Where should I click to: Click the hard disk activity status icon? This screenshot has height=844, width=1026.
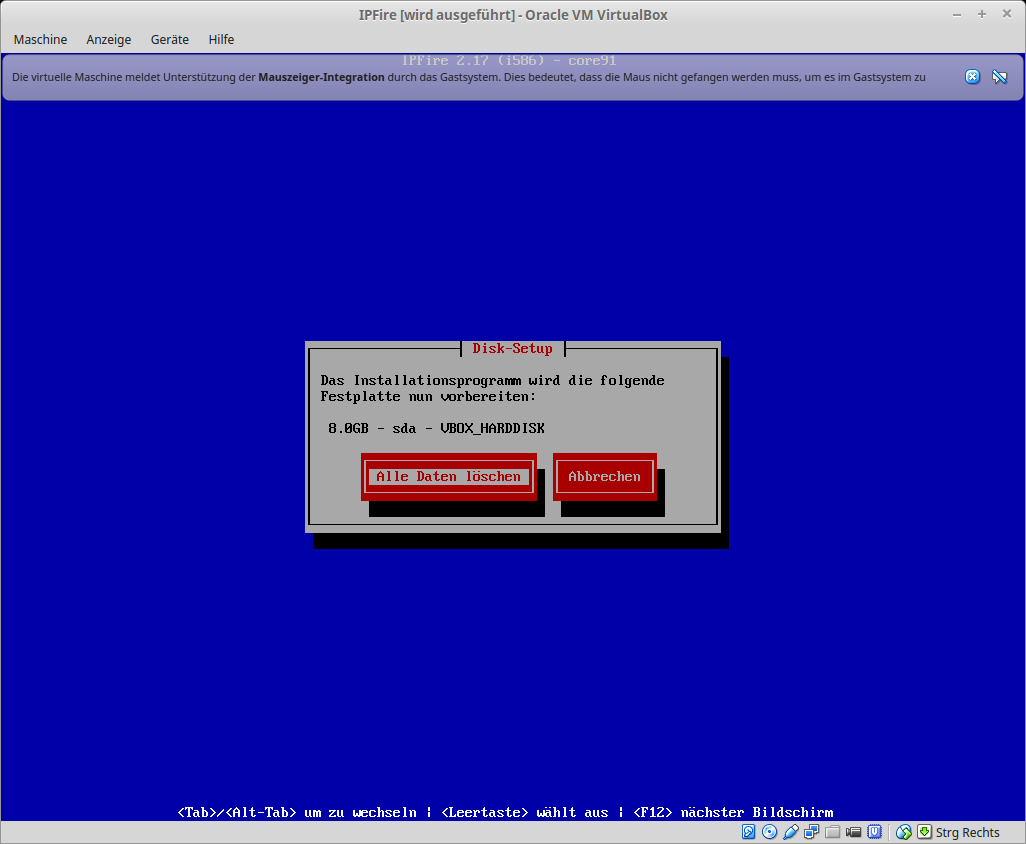pyautogui.click(x=749, y=832)
